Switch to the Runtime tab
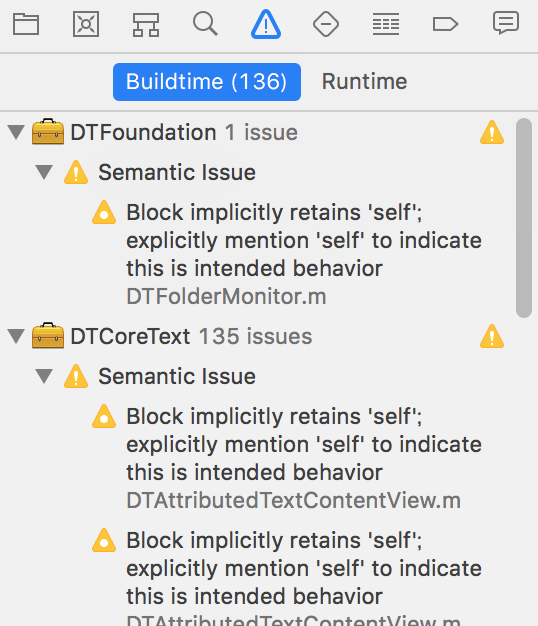Image resolution: width=538 pixels, height=626 pixels. [364, 82]
